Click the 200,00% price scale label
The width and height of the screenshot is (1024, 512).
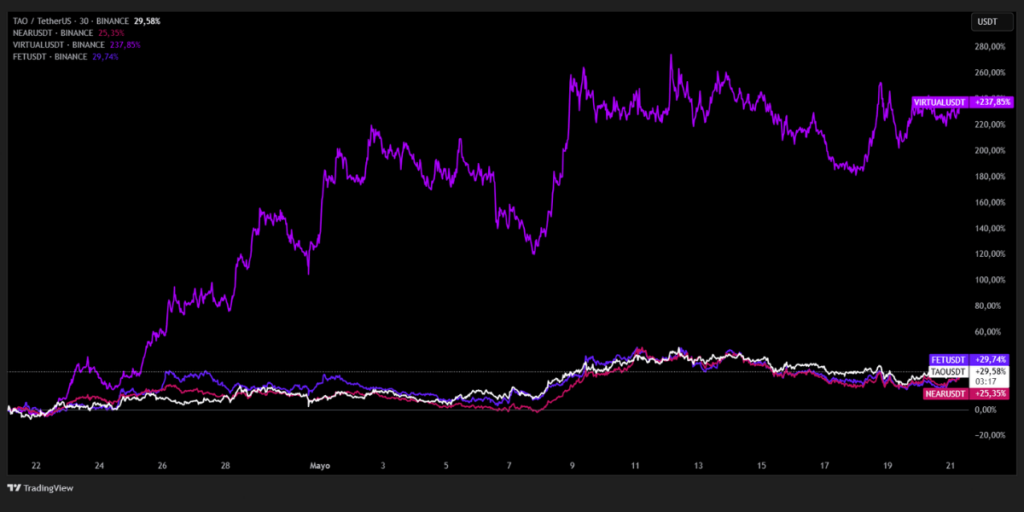tap(990, 150)
